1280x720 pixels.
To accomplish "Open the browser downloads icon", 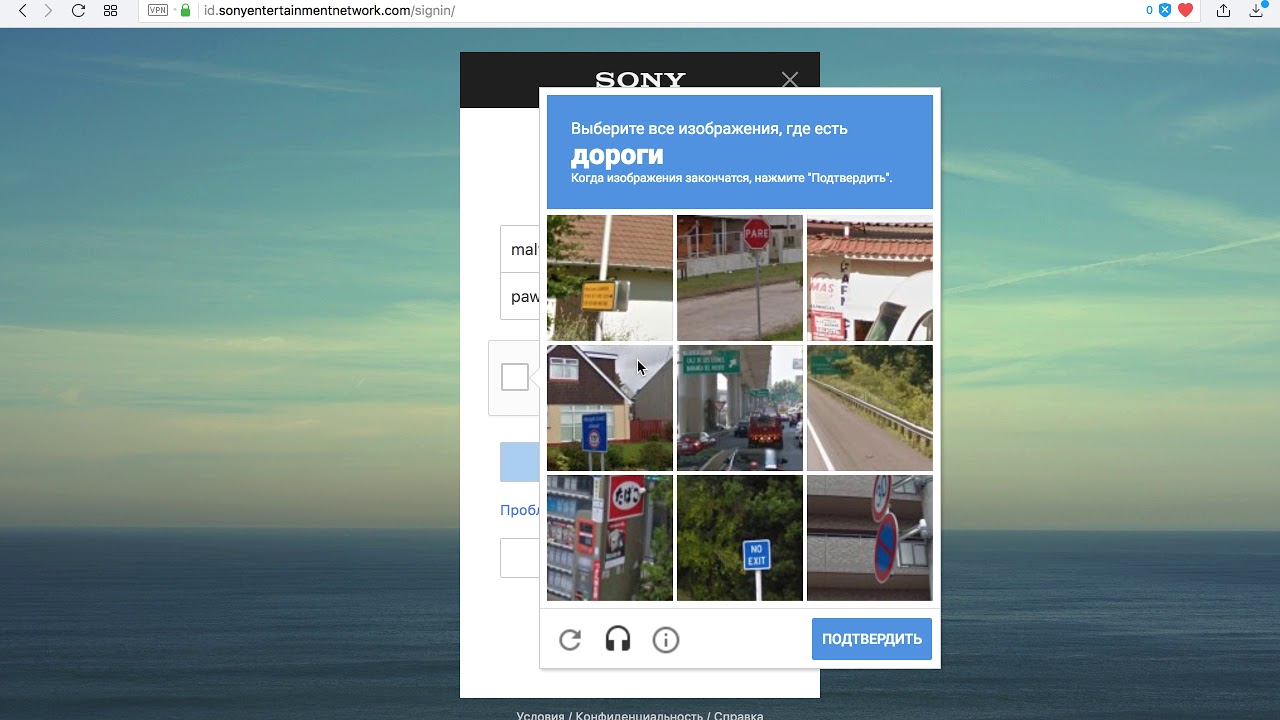I will point(1258,11).
